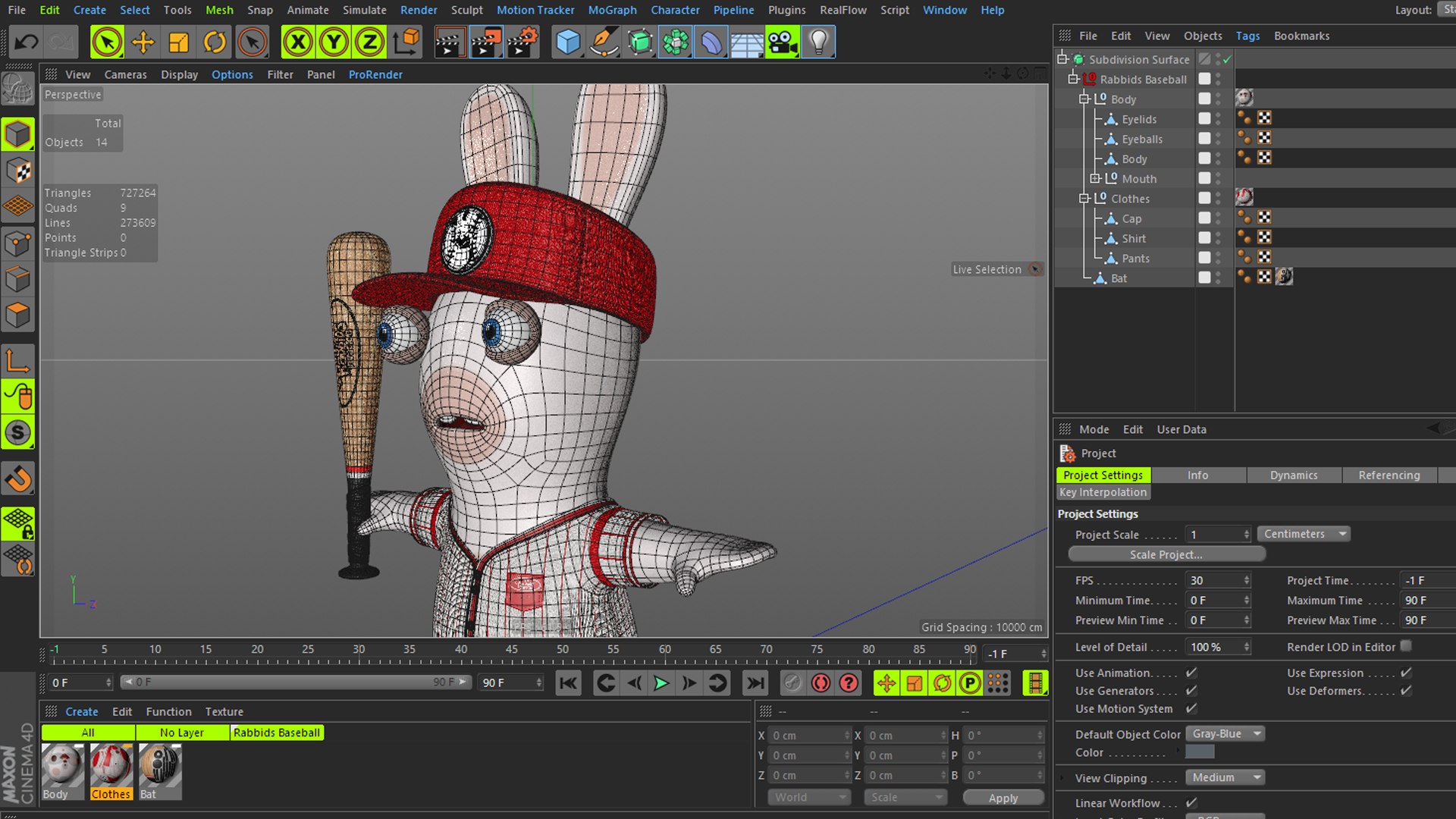This screenshot has width=1456, height=819.
Task: Click the Apply coordinates button
Action: (1003, 798)
